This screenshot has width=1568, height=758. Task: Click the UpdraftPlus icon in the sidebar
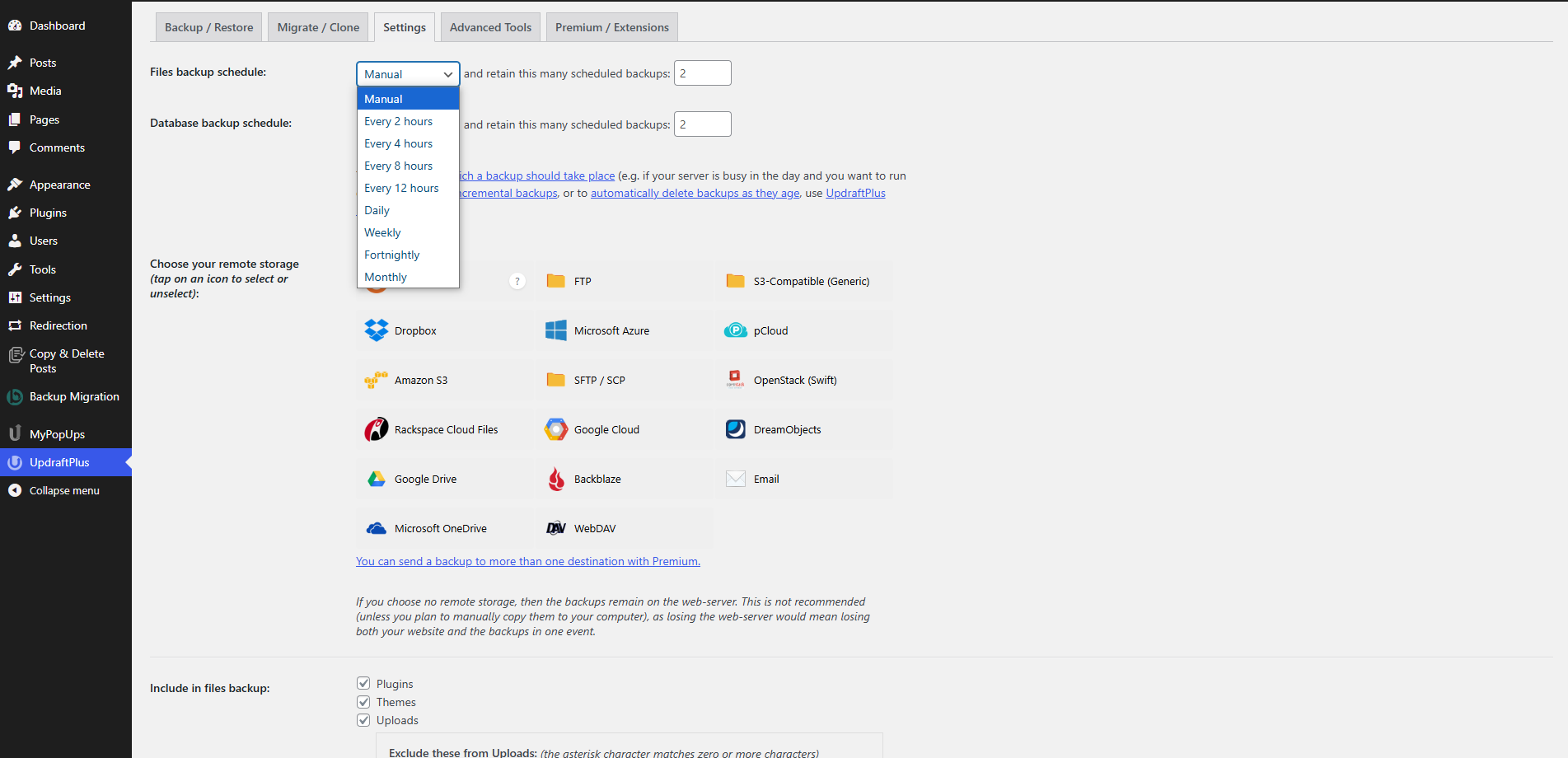15,462
